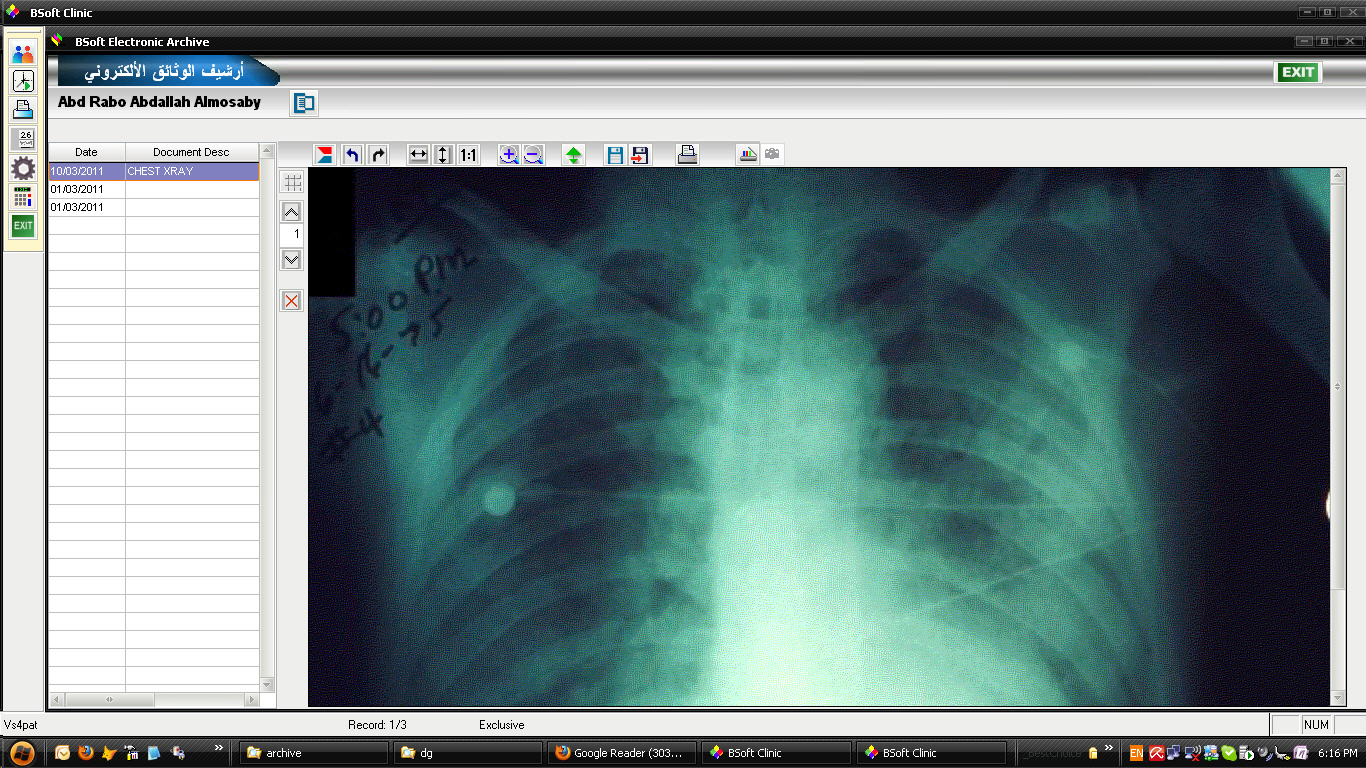The height and width of the screenshot is (768, 1366).
Task: Click the calculator icon in left sidebar
Action: tap(23, 198)
